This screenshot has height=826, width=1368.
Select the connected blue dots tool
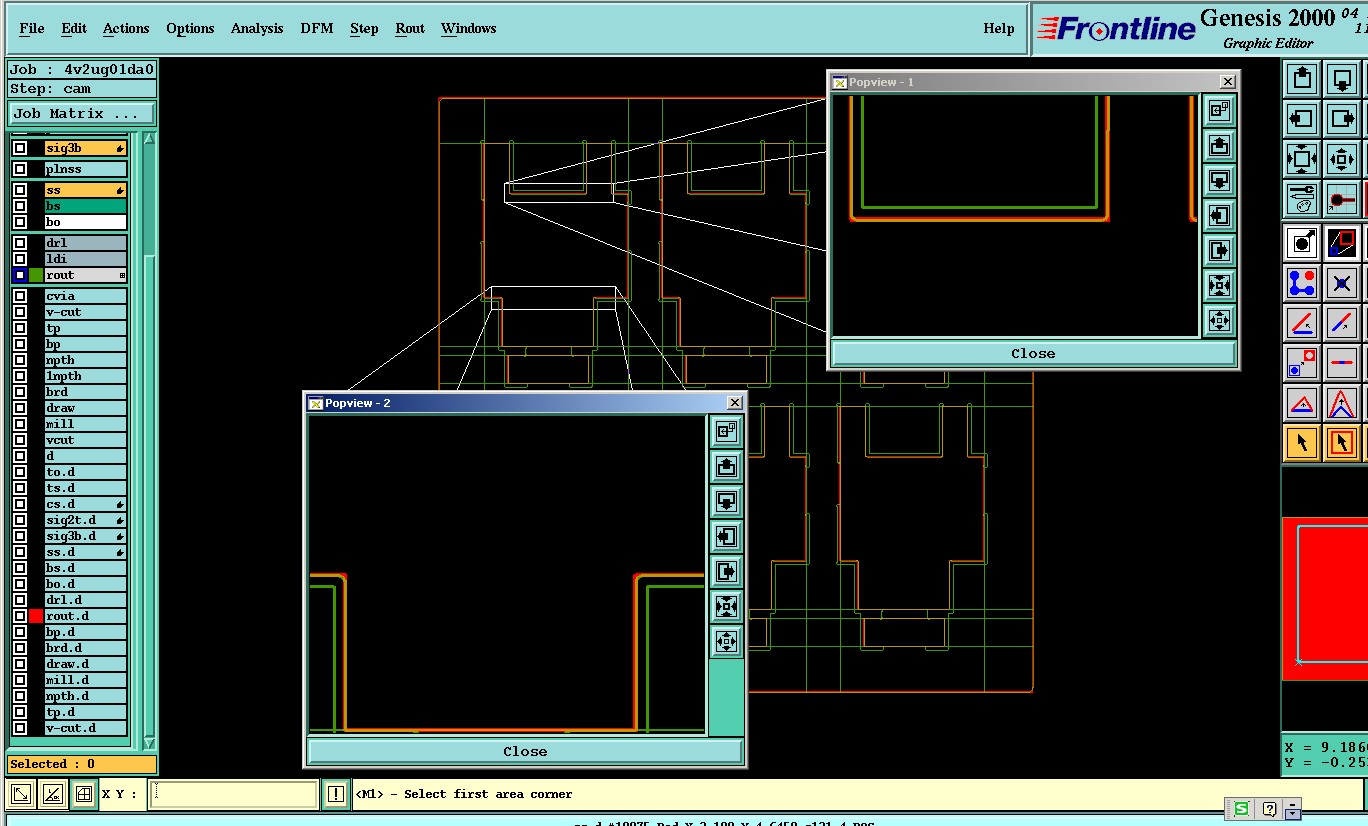point(1301,283)
